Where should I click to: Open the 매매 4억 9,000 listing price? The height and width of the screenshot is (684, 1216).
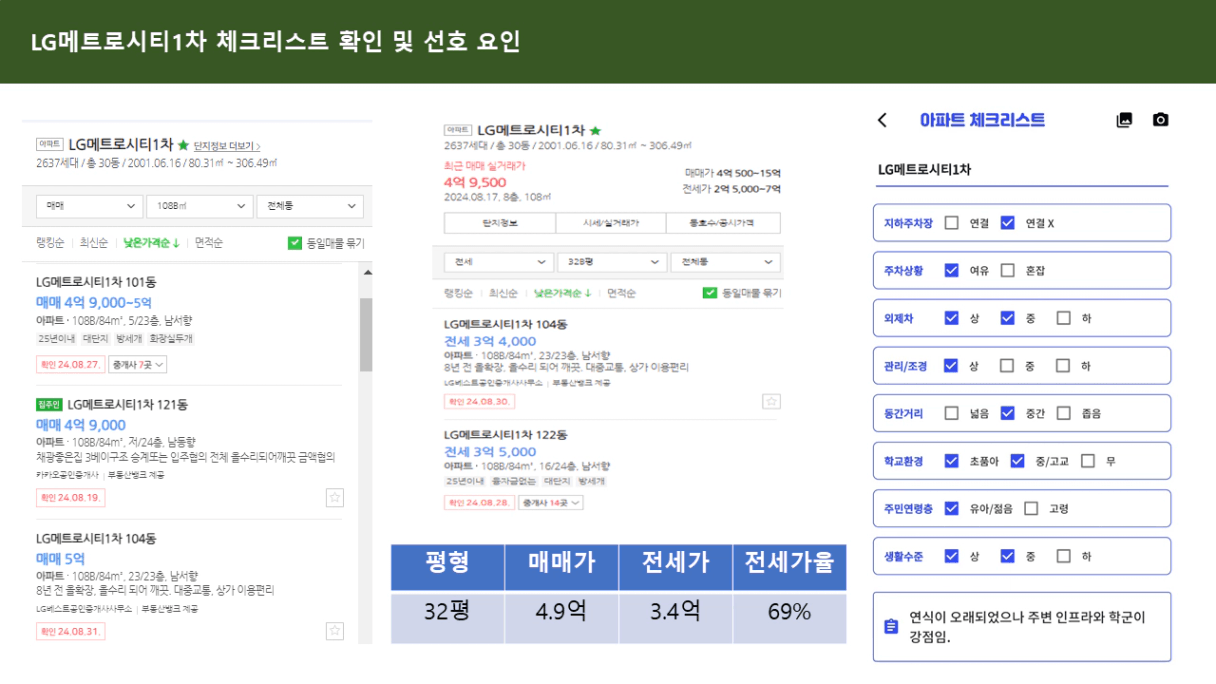(81, 425)
